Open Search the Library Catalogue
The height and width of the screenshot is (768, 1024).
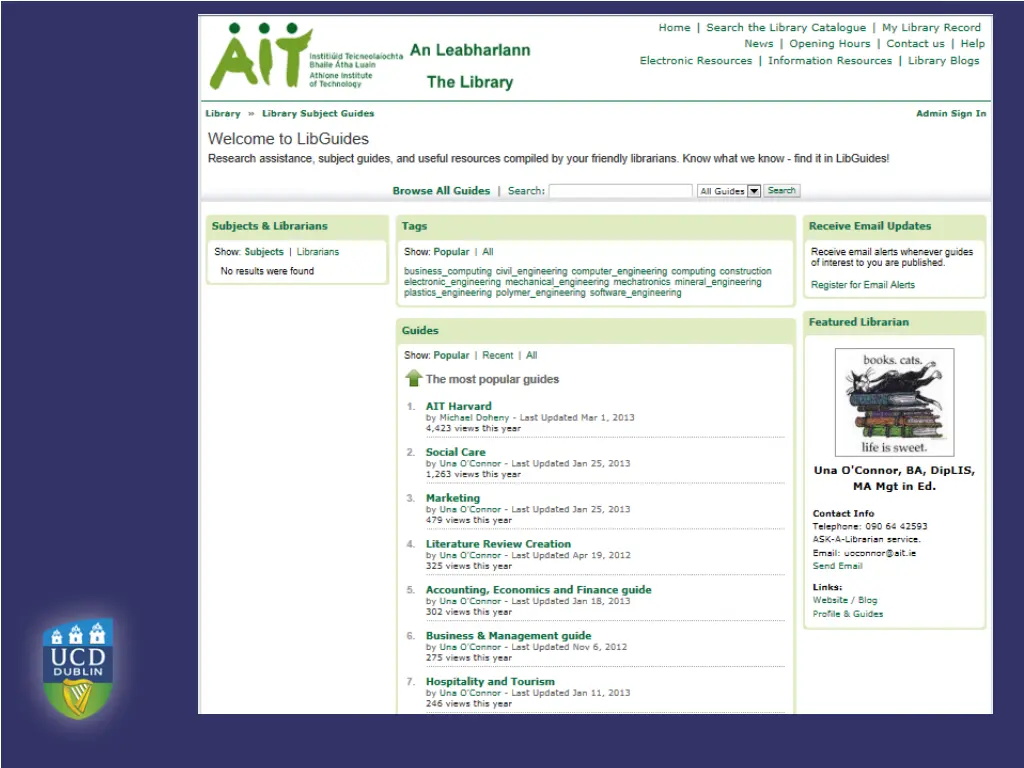(x=786, y=27)
